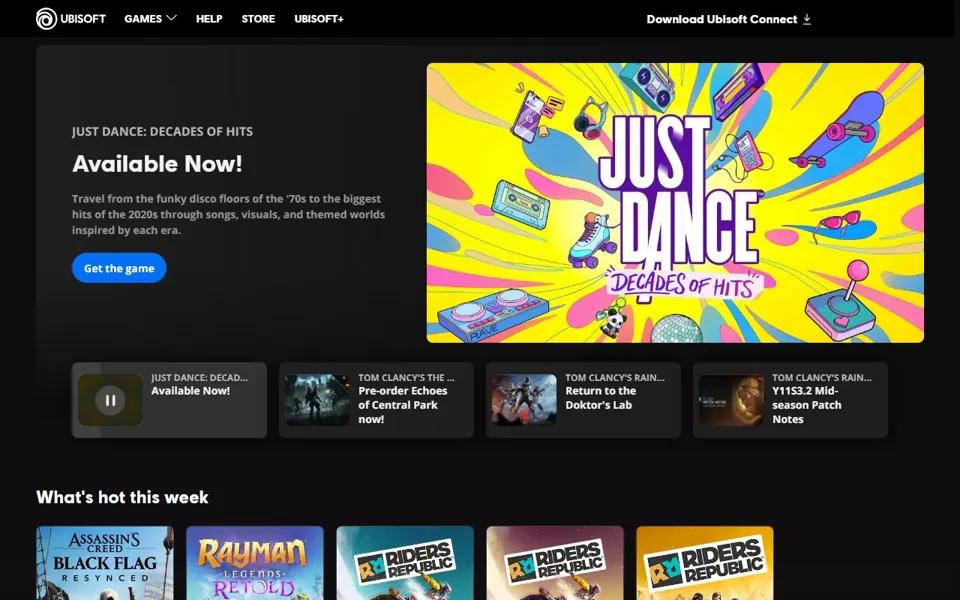Click the 'What's hot this week' heading
The width and height of the screenshot is (960, 600).
coord(122,497)
